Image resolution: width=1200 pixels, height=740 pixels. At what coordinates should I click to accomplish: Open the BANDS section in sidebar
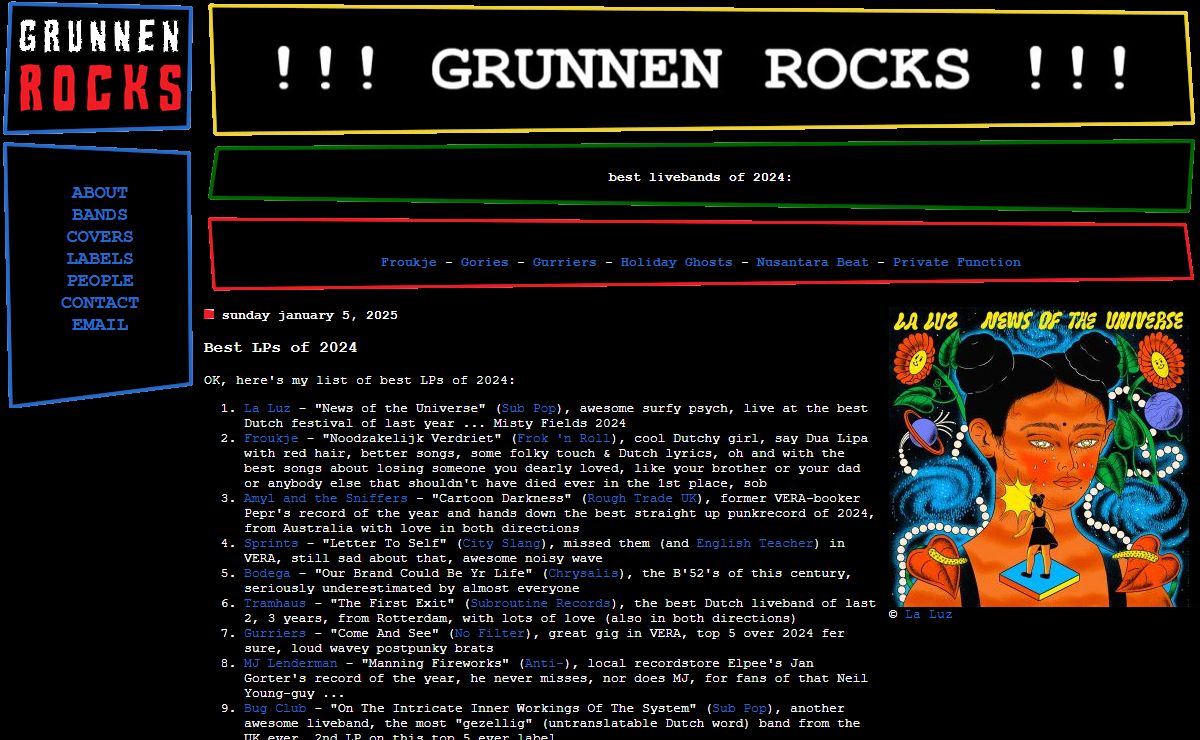pos(100,215)
